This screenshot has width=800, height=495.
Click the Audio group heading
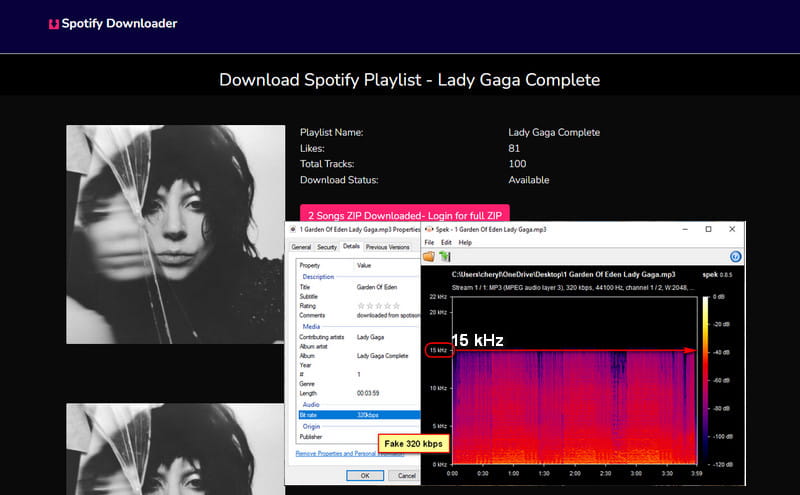(x=311, y=405)
